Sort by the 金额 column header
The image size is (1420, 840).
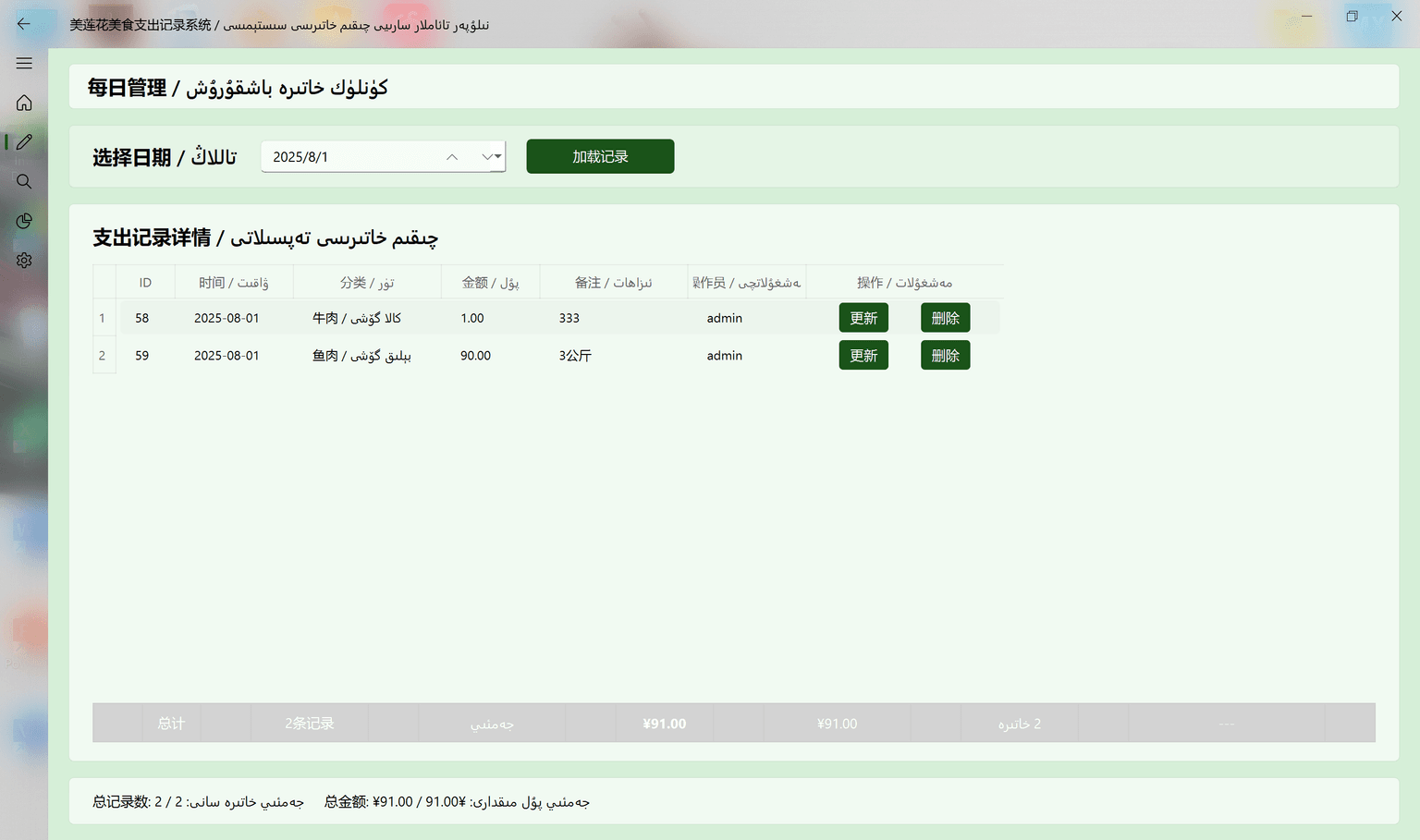click(x=490, y=282)
